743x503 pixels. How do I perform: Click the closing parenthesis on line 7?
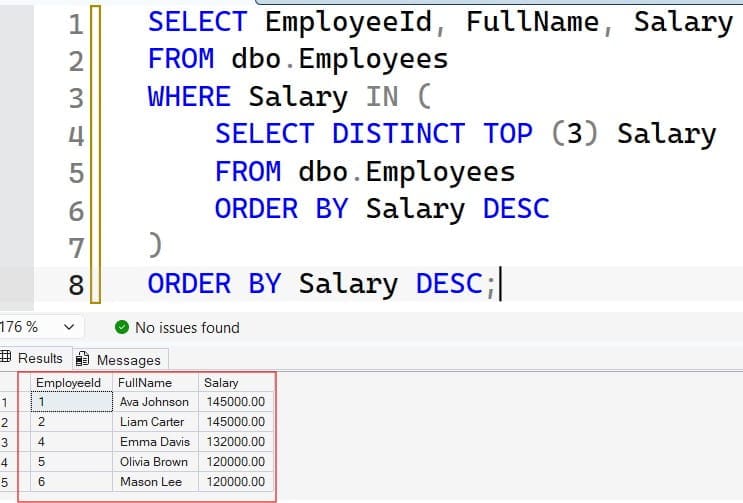(155, 245)
